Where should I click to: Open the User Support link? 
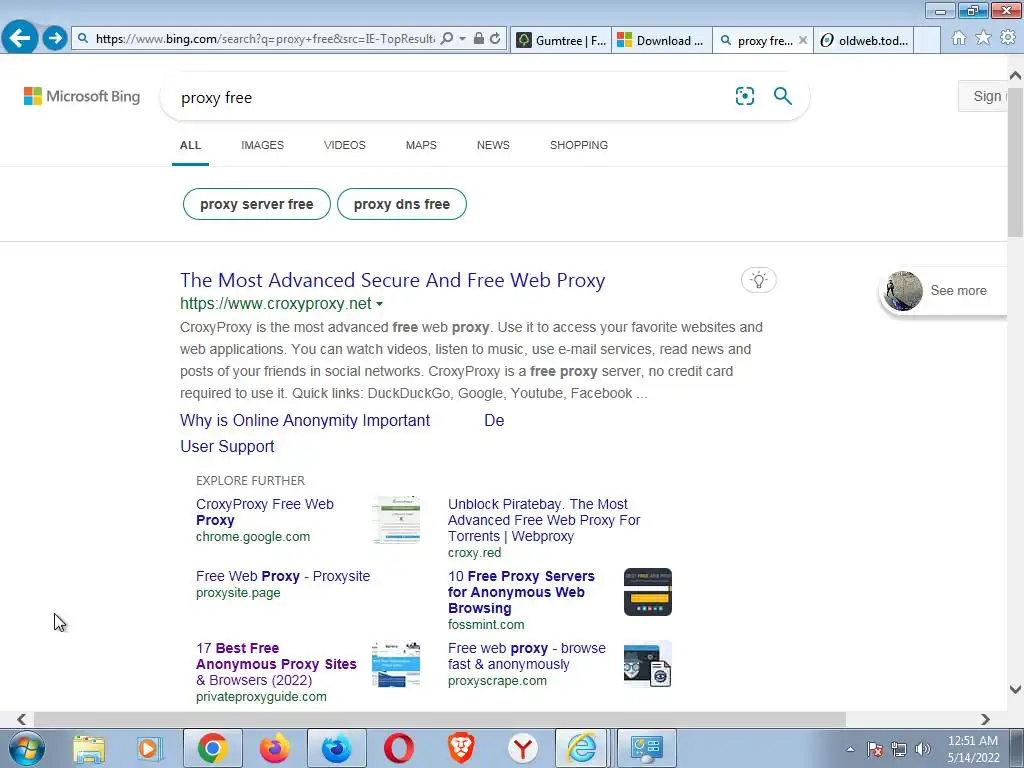[227, 447]
